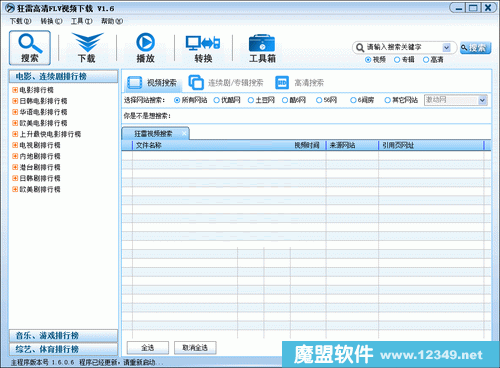Select the 56网 radio option
The height and width of the screenshot is (368, 500).
pyautogui.click(x=319, y=100)
